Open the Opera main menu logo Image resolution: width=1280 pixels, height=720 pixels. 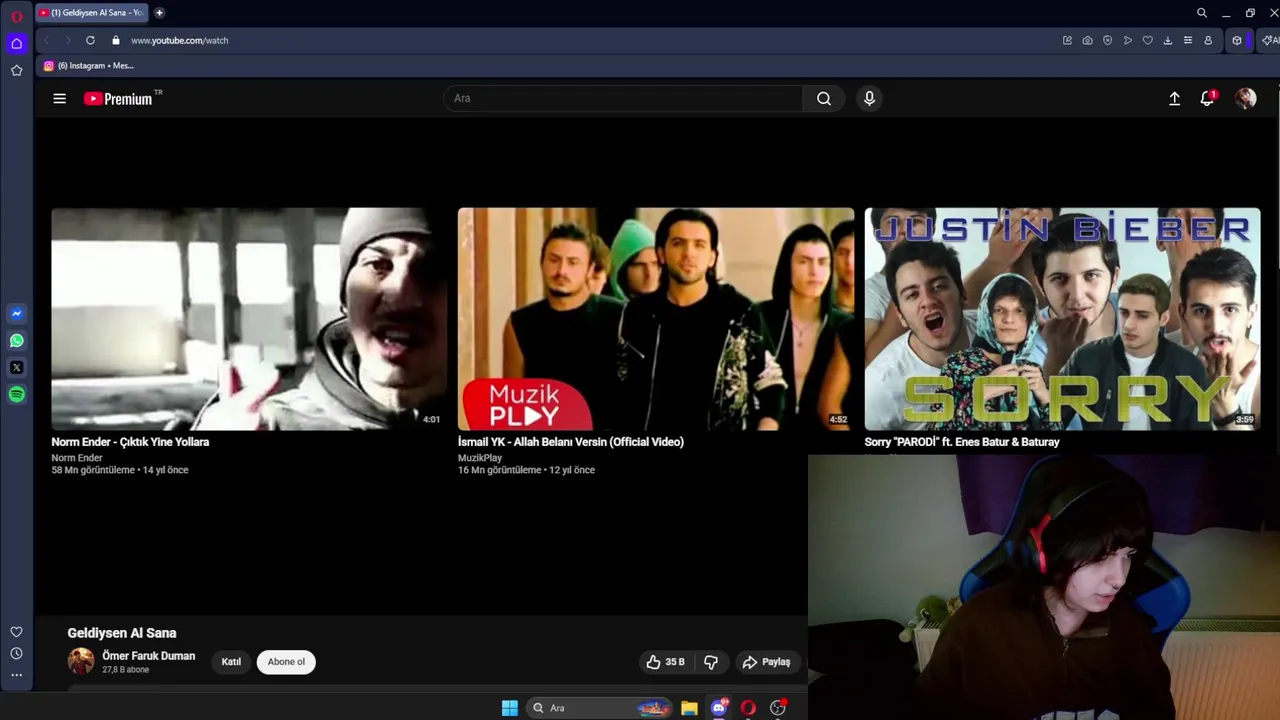16,16
